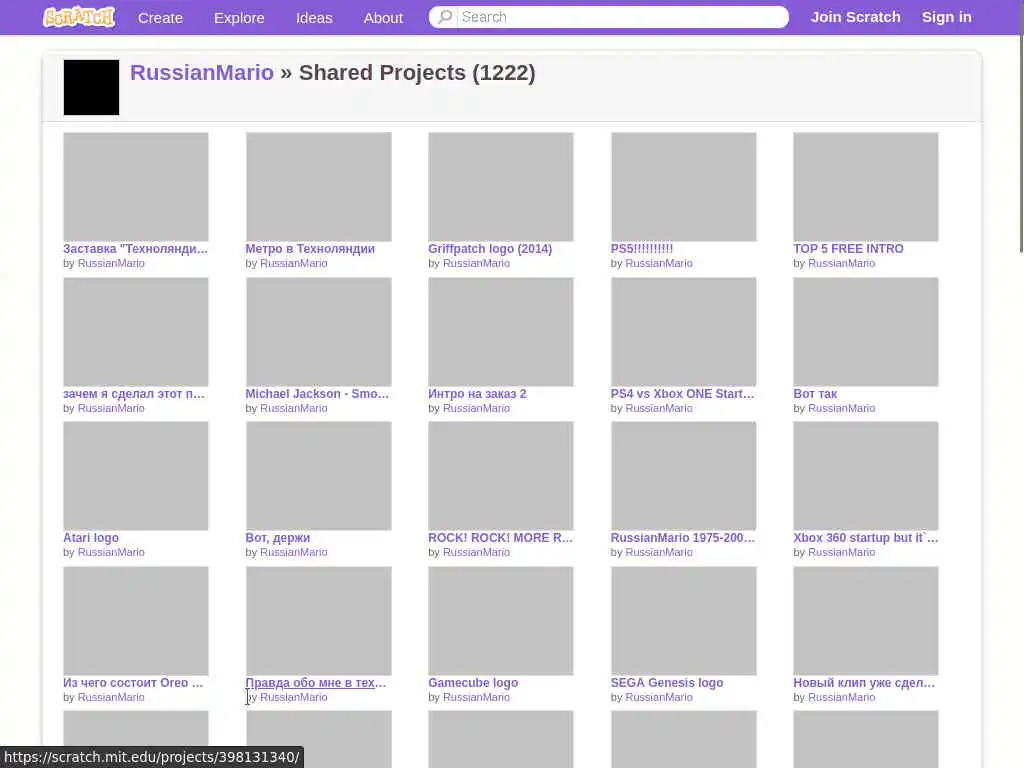This screenshot has width=1024, height=768.
Task: Open the ROCK! ROCK! MORE R... project
Action: click(x=500, y=537)
